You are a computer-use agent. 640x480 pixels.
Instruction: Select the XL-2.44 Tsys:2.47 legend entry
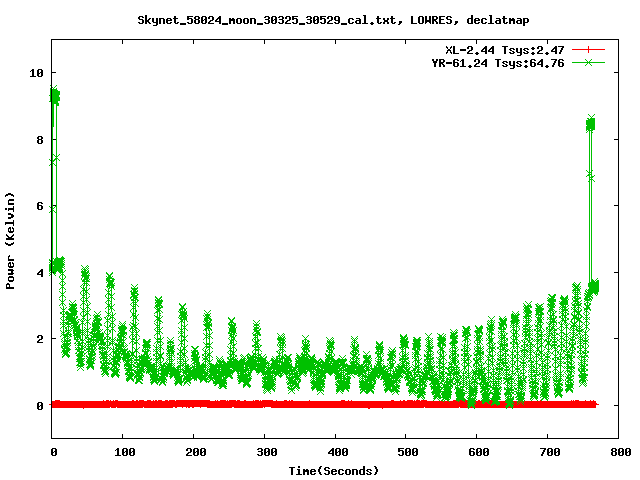coord(505,50)
